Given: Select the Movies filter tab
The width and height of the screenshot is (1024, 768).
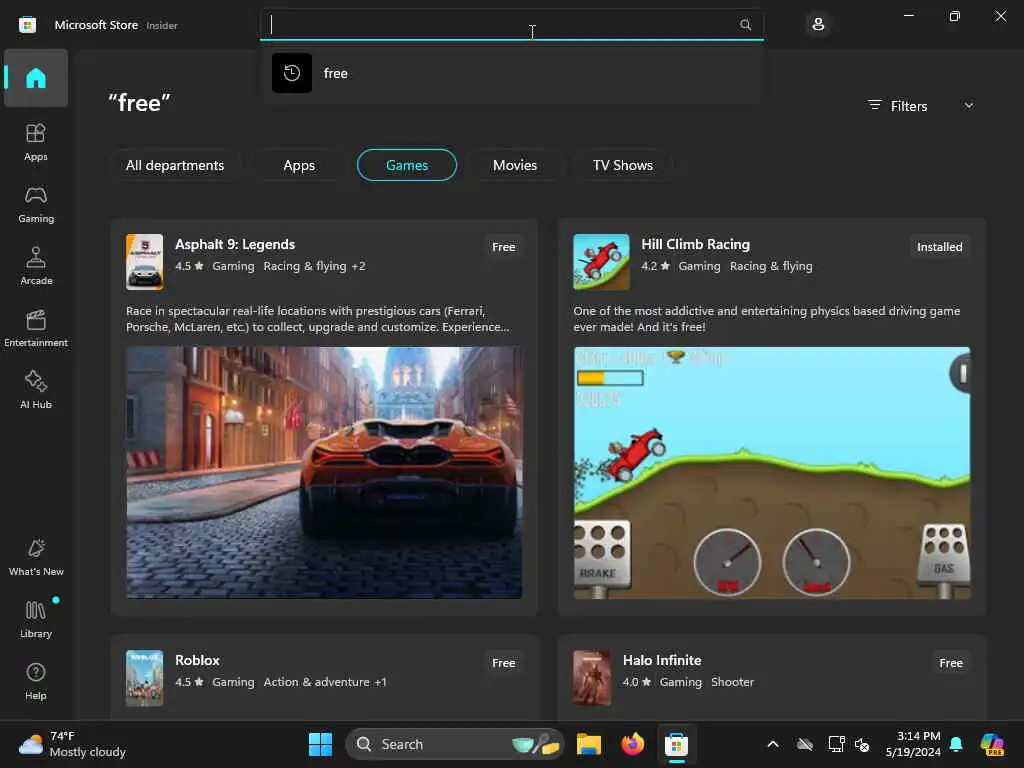Looking at the screenshot, I should [x=515, y=165].
